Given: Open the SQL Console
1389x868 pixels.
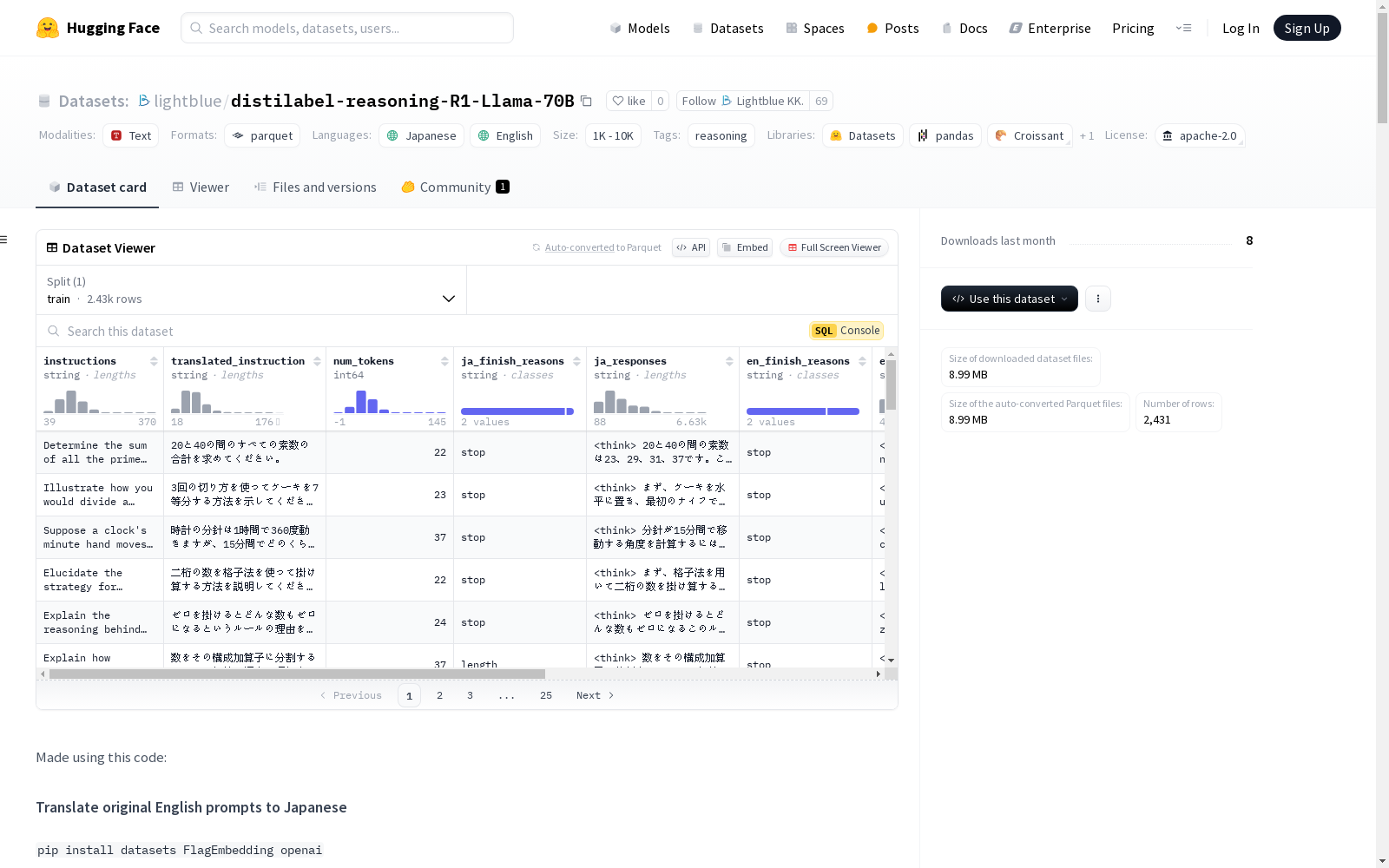Looking at the screenshot, I should 846,331.
